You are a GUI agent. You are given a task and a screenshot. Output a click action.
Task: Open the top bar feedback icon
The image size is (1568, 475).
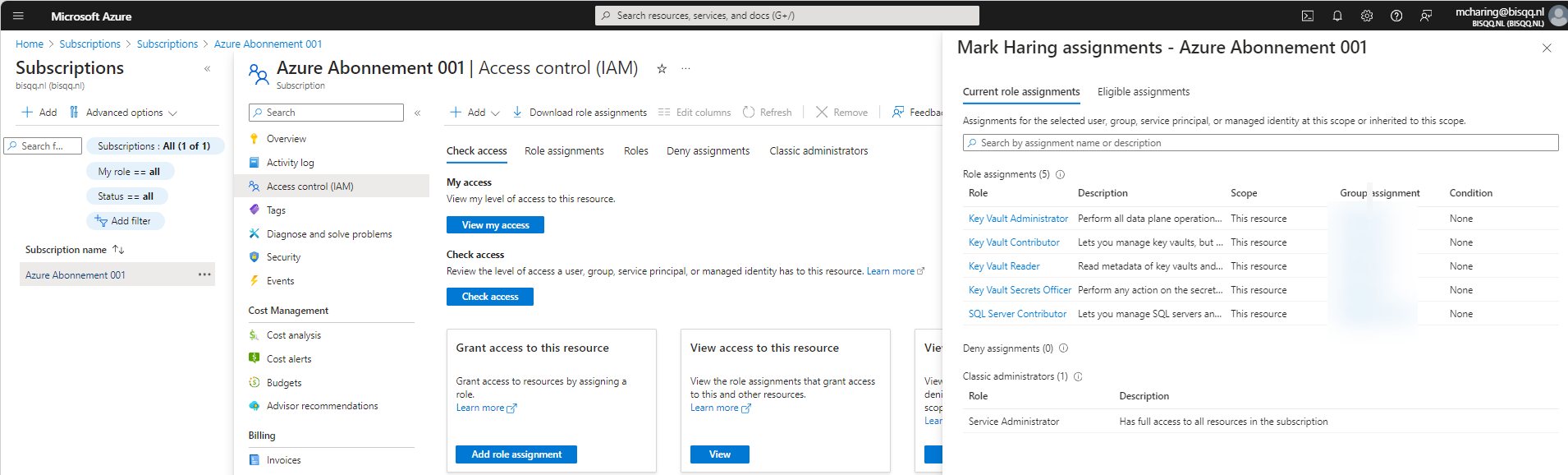click(1426, 16)
